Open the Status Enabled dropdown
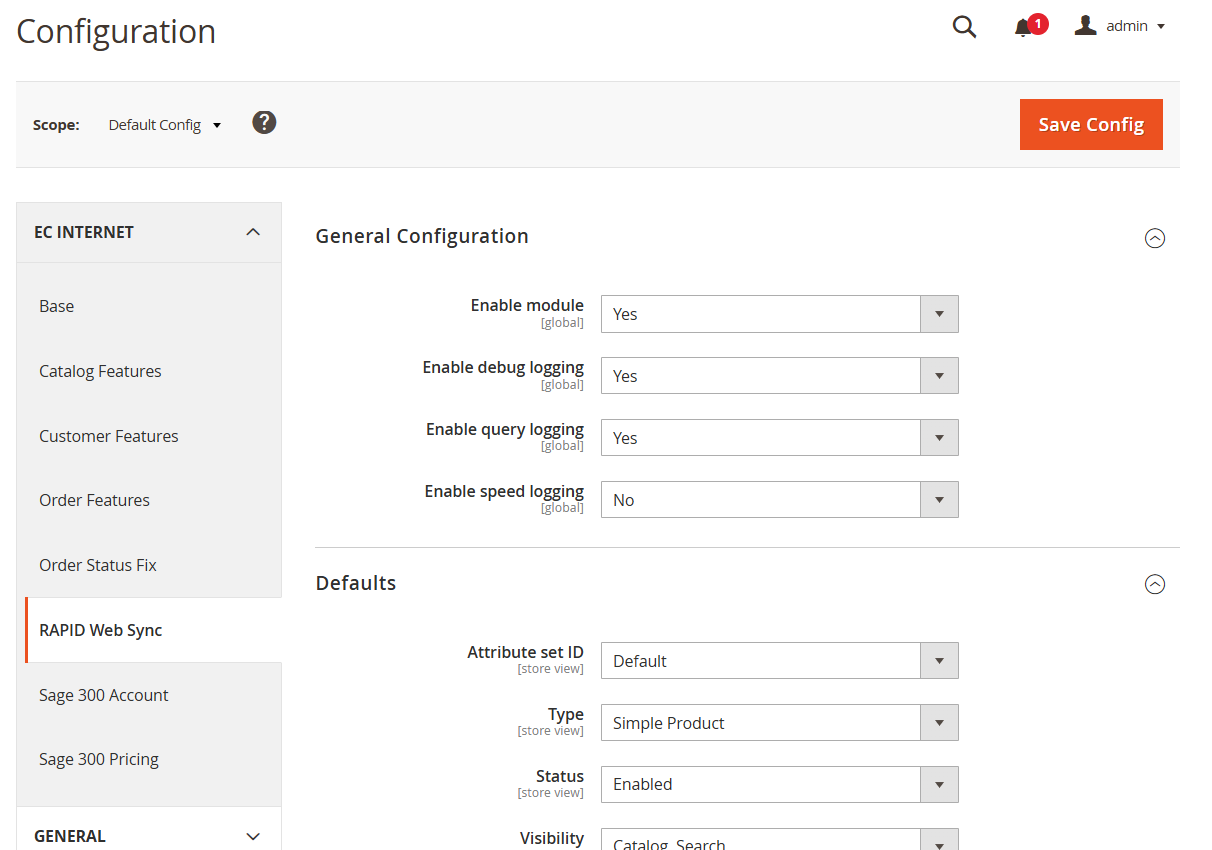Screen dimensions: 1212x850 pos(779,784)
